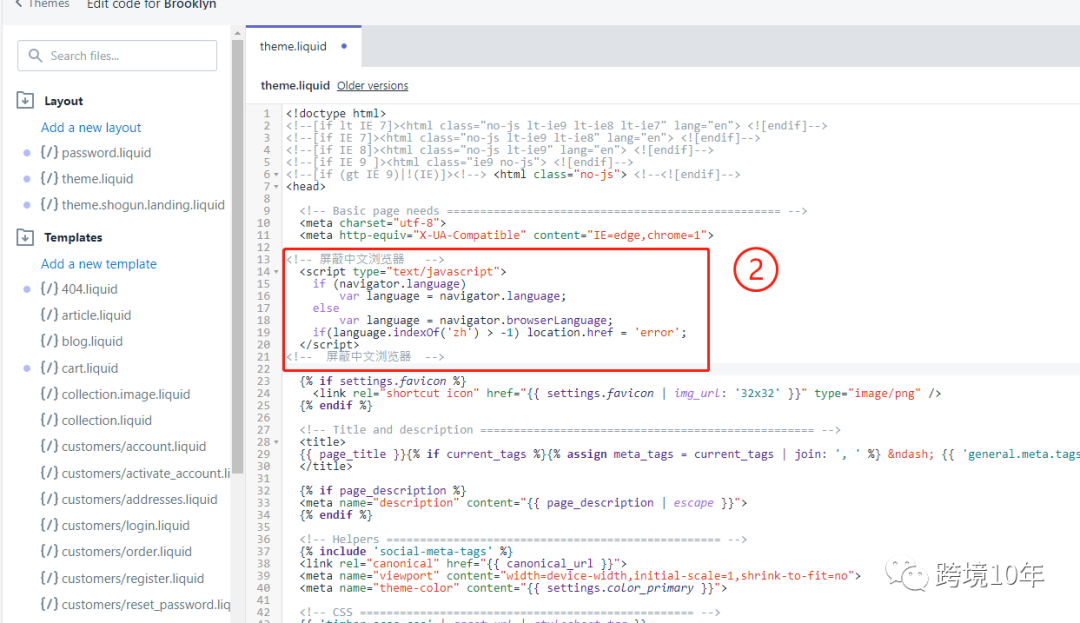Click the canonical link line

click(x=463, y=564)
